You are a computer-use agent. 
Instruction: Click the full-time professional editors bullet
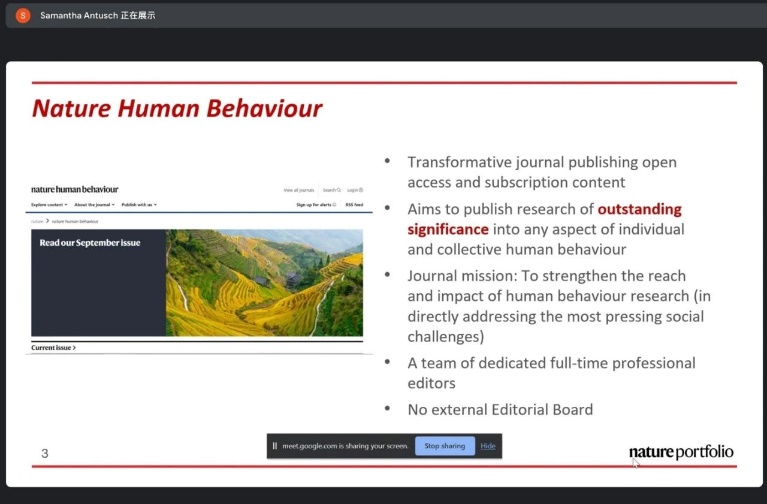pyautogui.click(x=551, y=372)
